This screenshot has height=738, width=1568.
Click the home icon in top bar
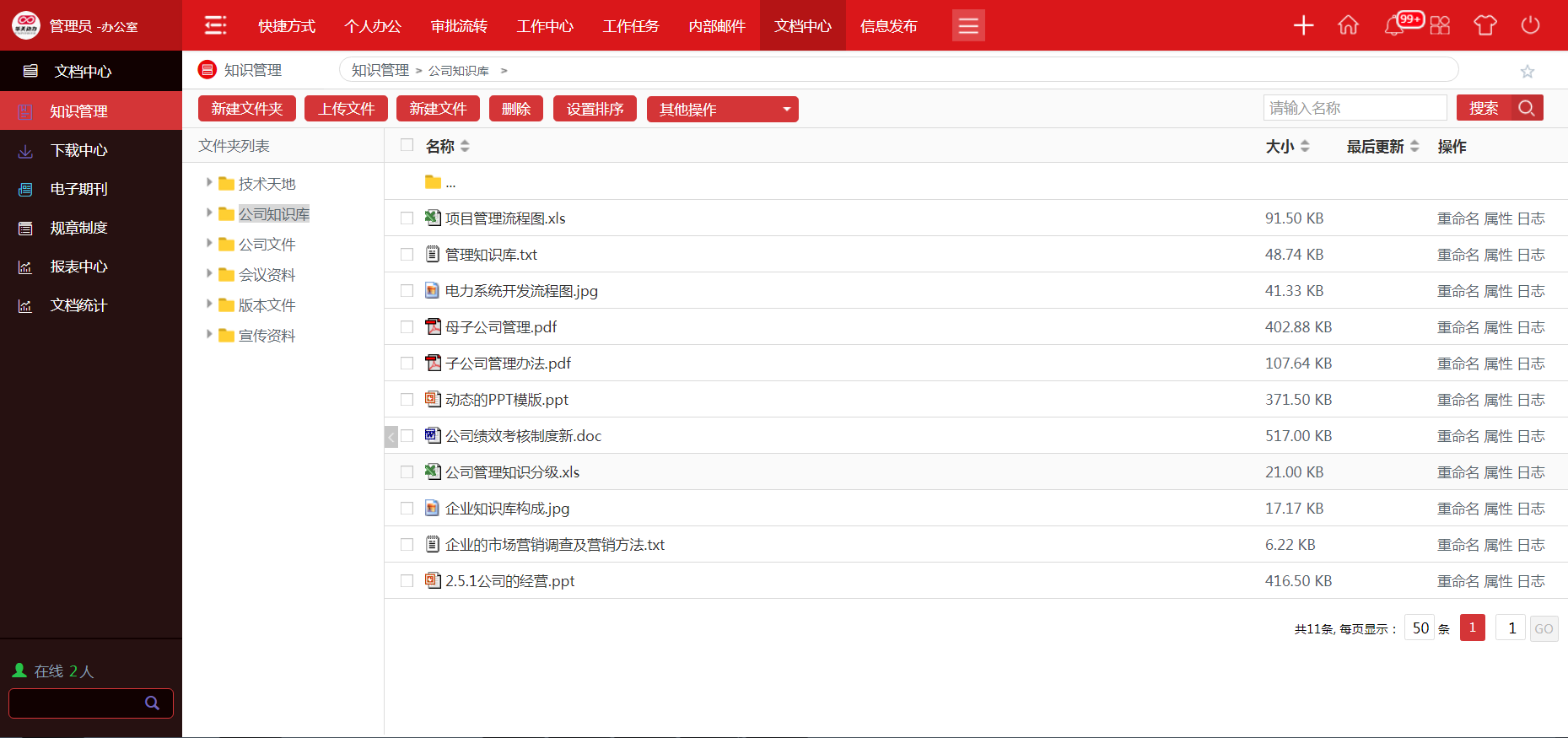[x=1348, y=25]
